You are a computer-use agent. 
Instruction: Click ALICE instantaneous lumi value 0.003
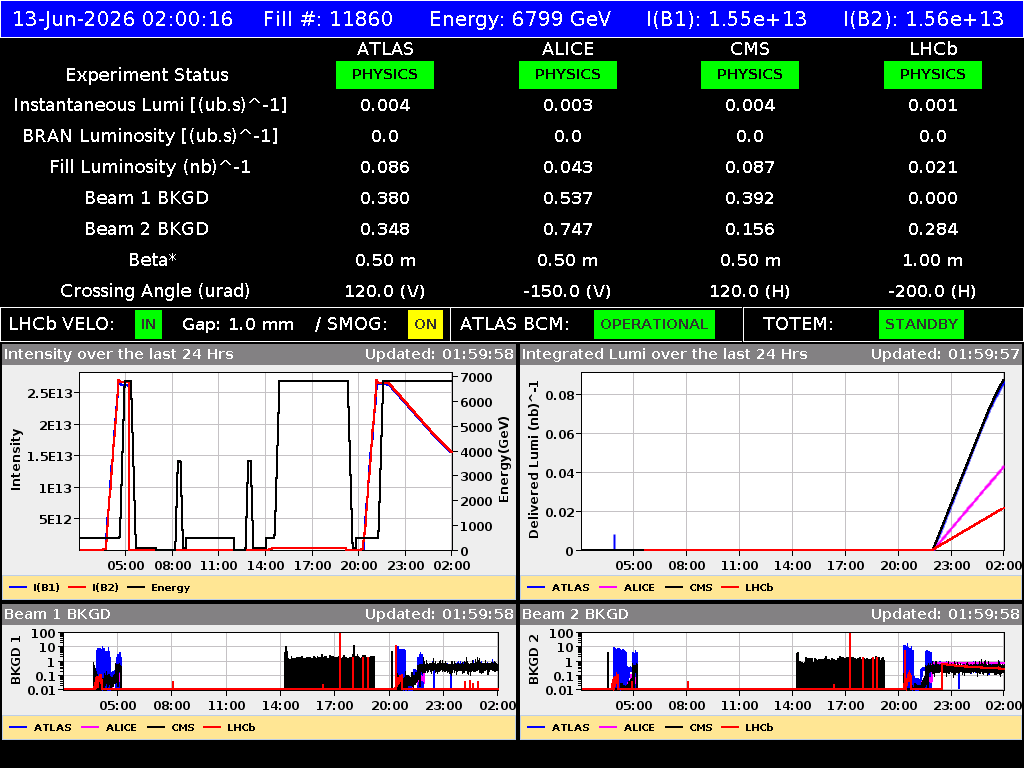click(x=568, y=105)
